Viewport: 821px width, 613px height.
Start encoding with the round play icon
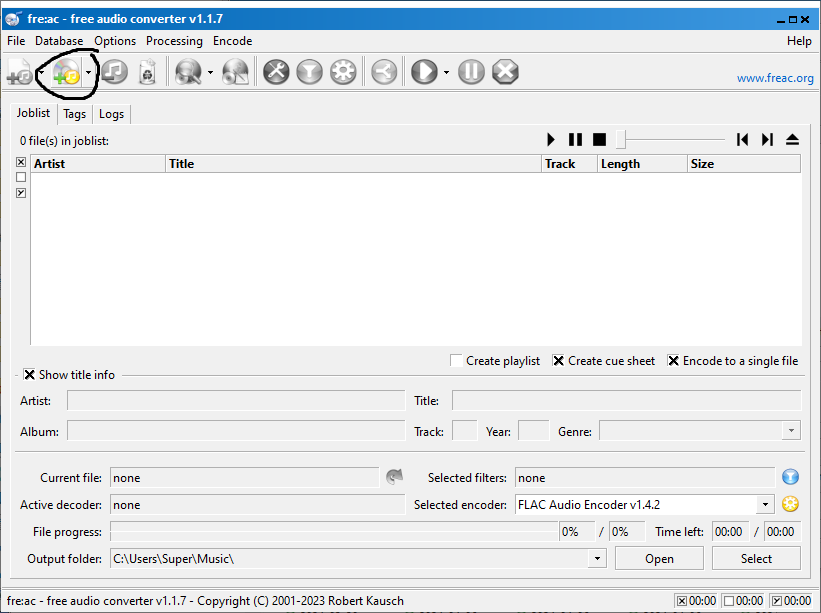[424, 72]
